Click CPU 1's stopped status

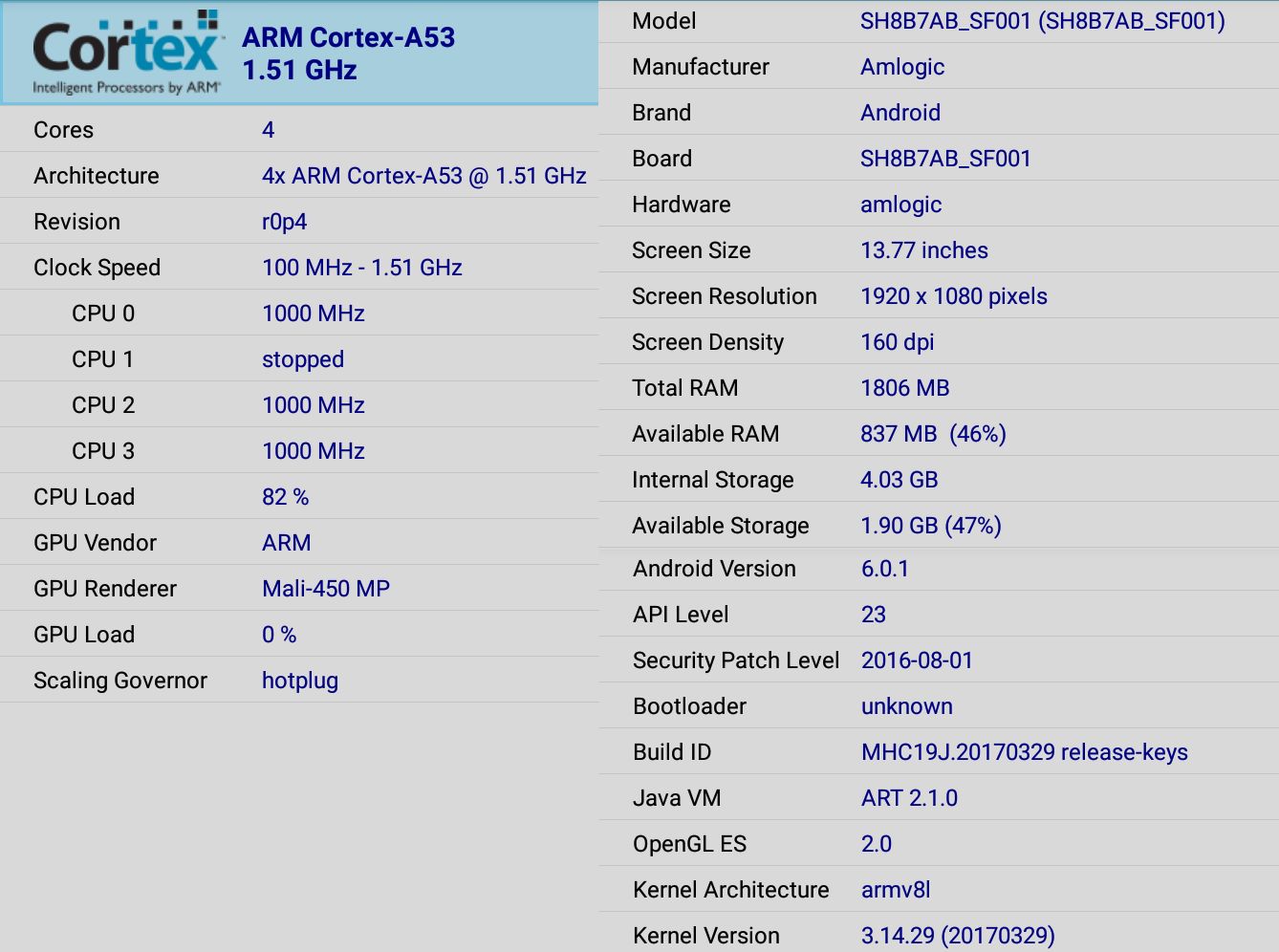coord(303,359)
